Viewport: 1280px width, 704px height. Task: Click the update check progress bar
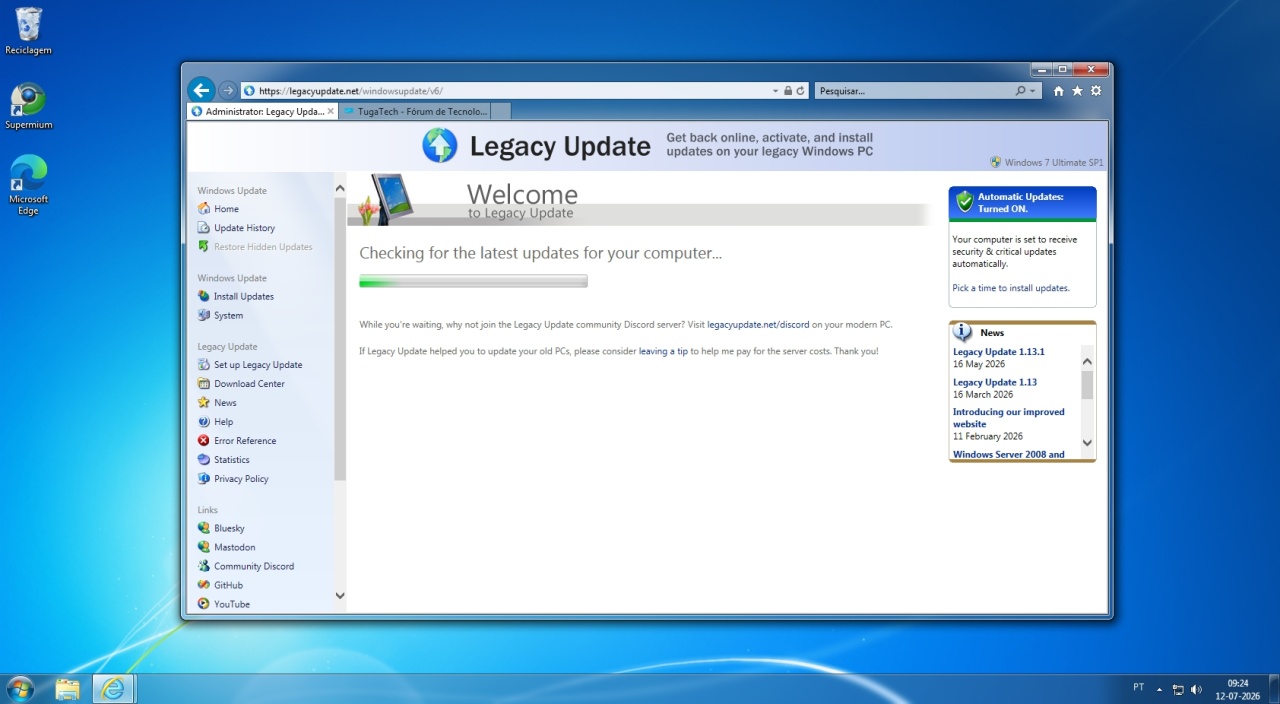pyautogui.click(x=473, y=281)
